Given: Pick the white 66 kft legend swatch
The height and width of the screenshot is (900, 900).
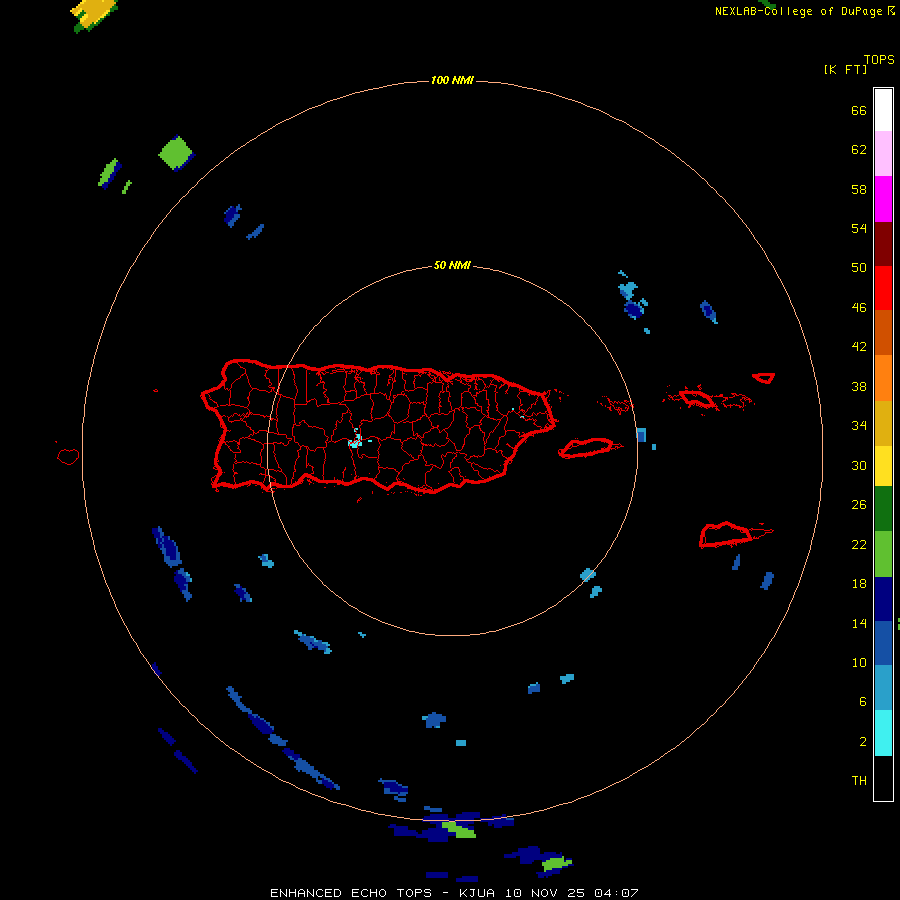Looking at the screenshot, I should (883, 110).
